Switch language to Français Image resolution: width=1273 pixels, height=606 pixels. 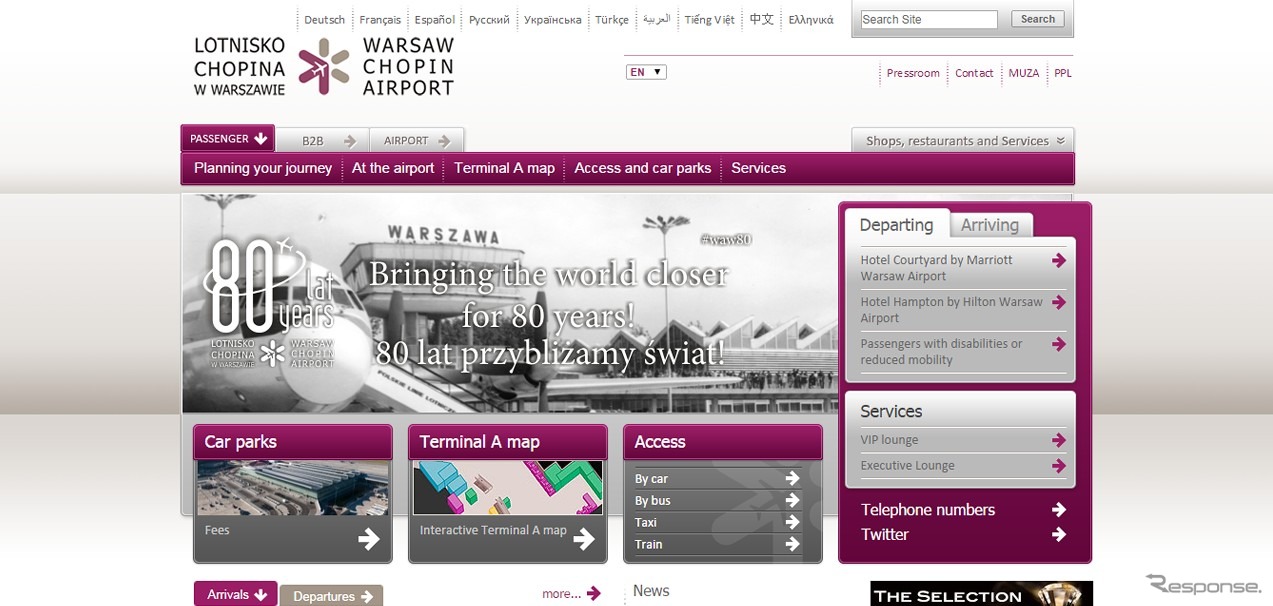coord(380,20)
